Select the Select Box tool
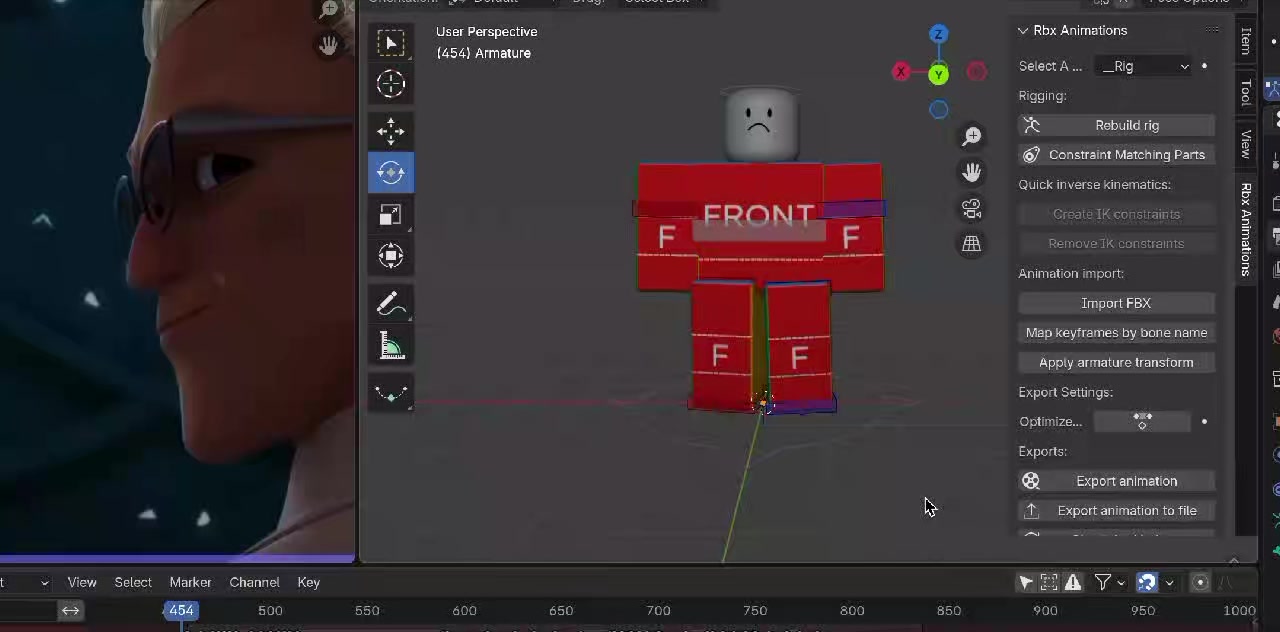Screen dimensions: 1280x632 click(x=391, y=42)
